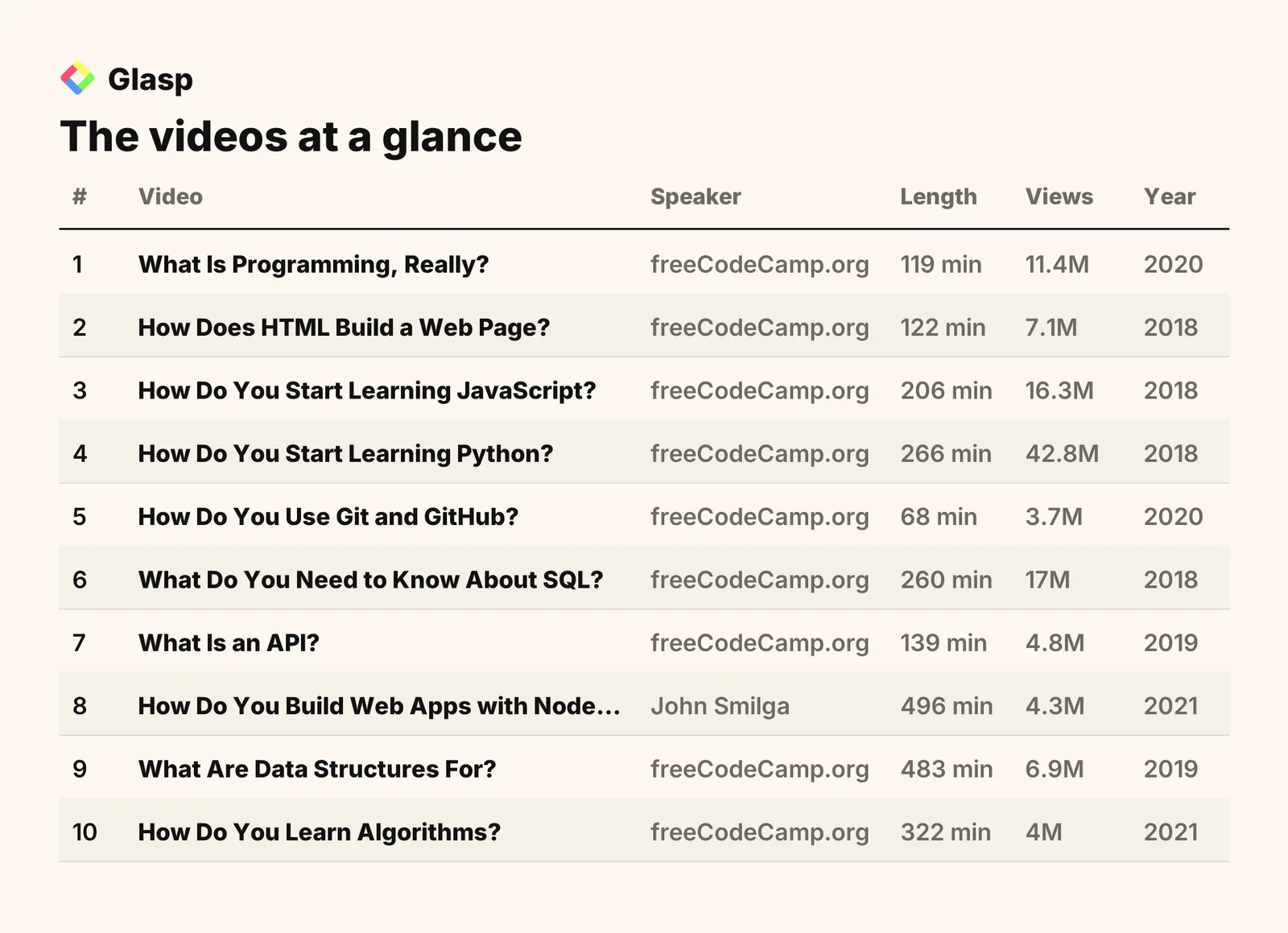Click year 2020 in the Git row
Screen dimensions: 1288x933
[x=1174, y=517]
